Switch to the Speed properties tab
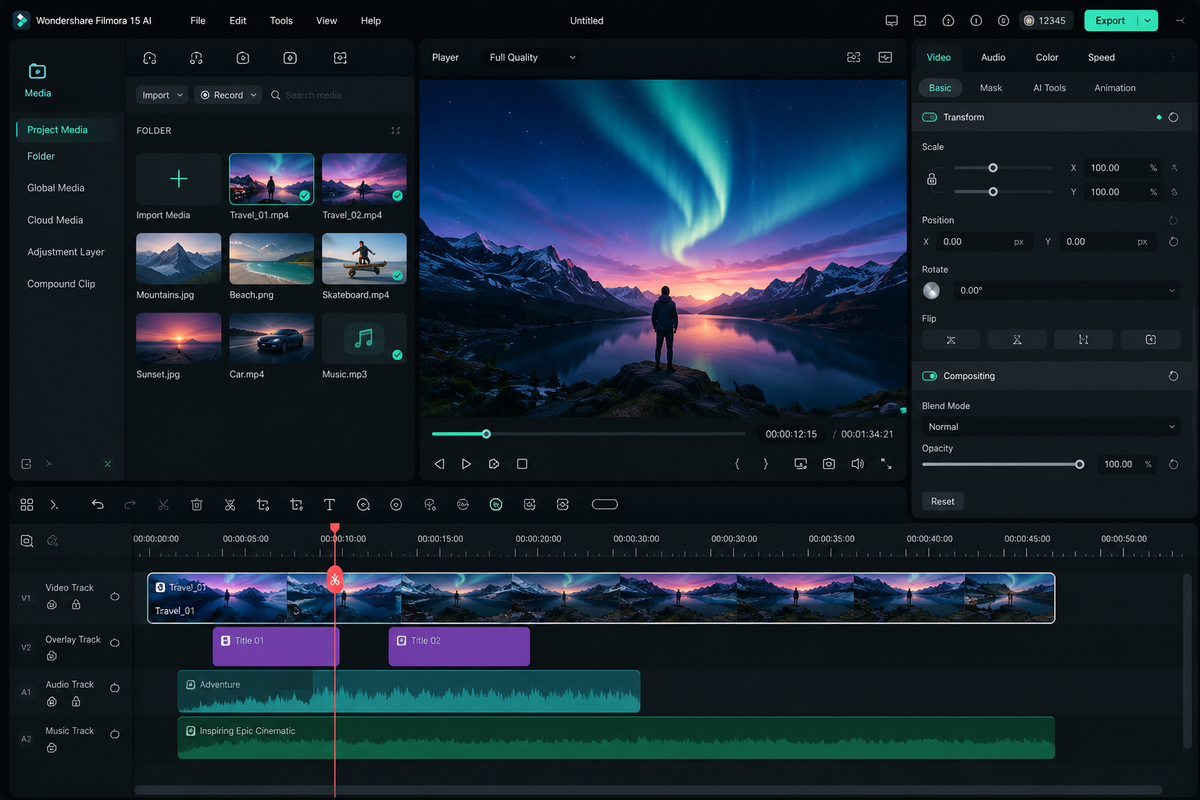This screenshot has height=800, width=1200. [1101, 57]
